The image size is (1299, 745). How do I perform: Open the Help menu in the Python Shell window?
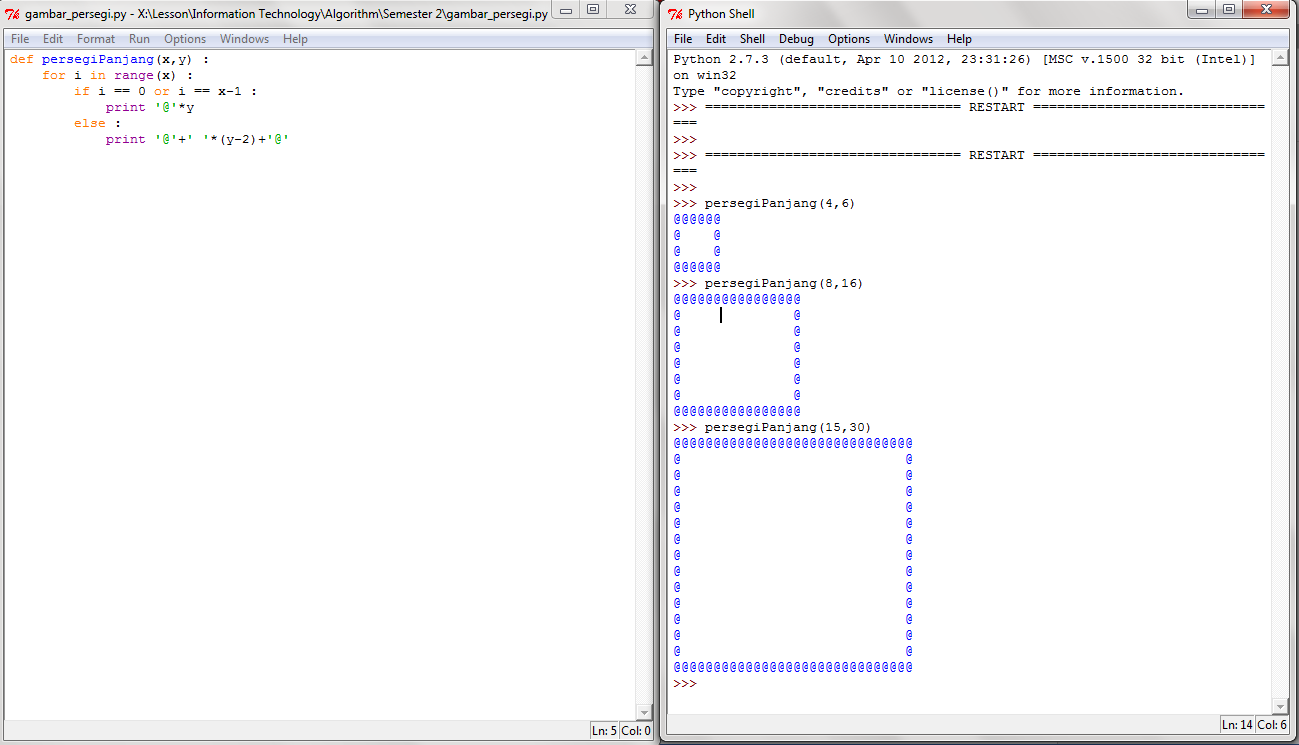pyautogui.click(x=959, y=39)
